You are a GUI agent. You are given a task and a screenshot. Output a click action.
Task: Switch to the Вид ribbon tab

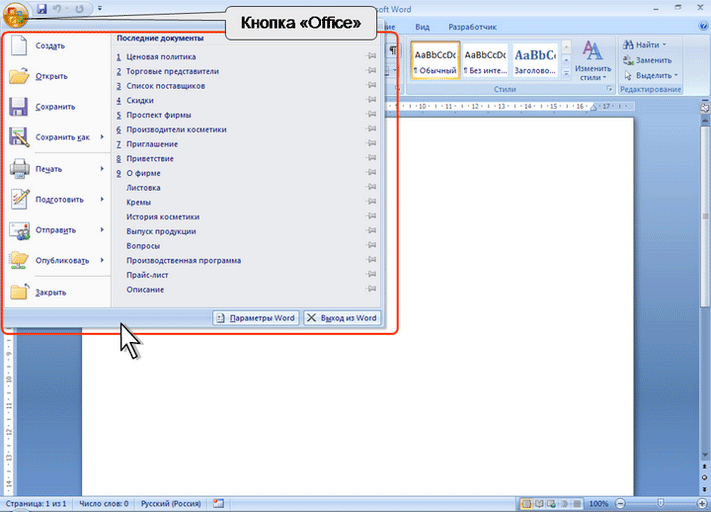coord(422,27)
